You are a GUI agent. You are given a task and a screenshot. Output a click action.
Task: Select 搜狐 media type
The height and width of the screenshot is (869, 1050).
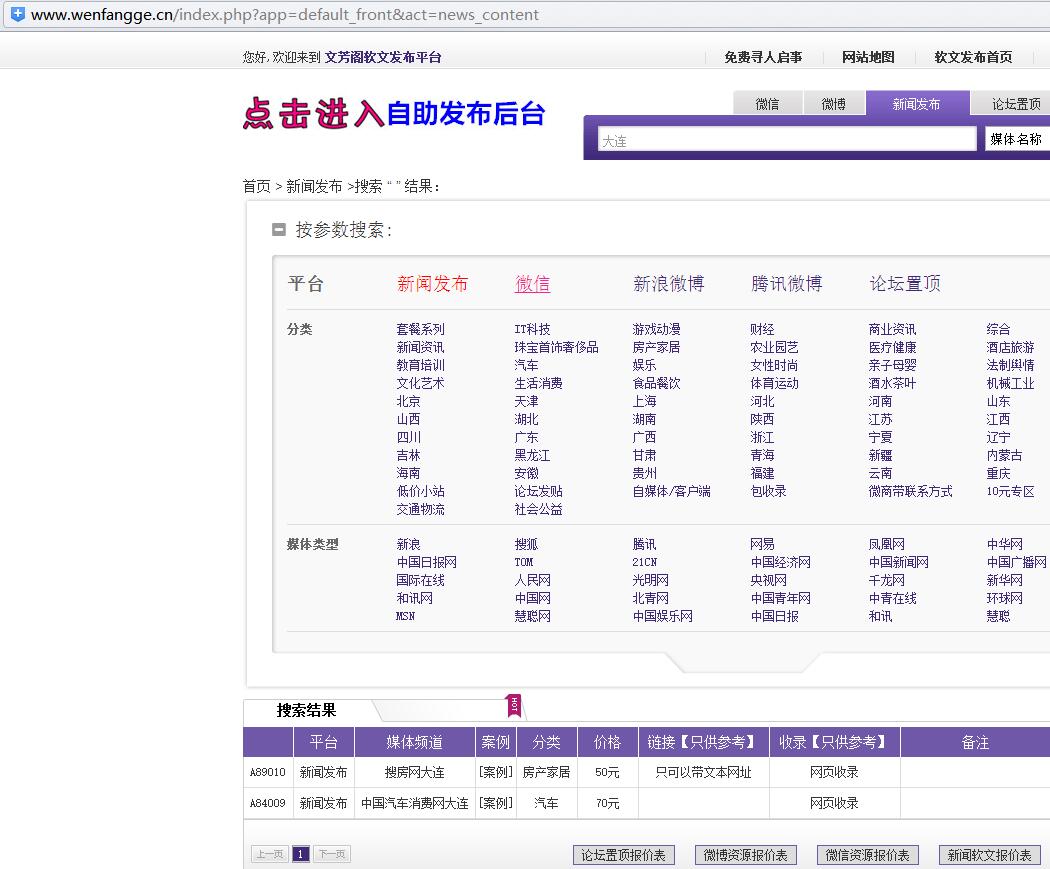click(x=526, y=544)
